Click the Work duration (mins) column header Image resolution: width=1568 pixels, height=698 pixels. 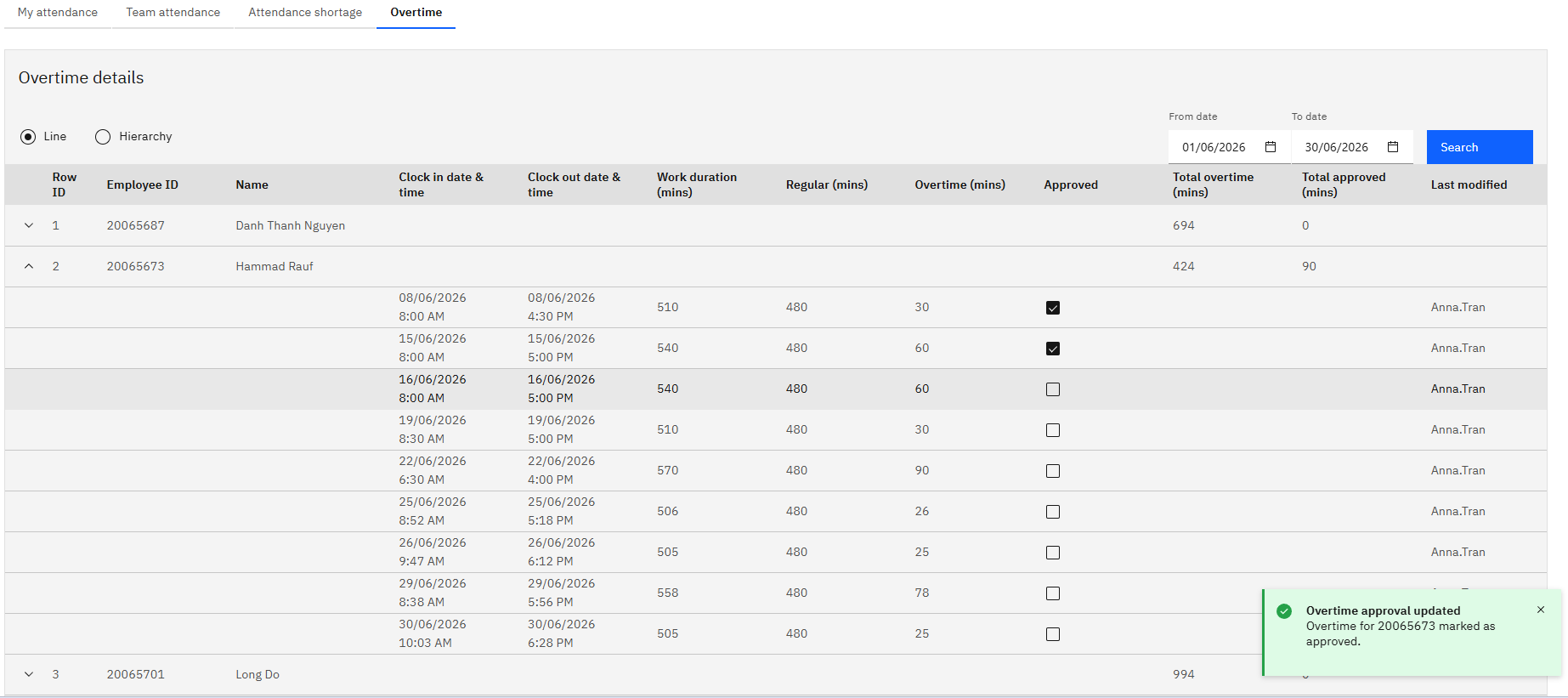tap(697, 184)
